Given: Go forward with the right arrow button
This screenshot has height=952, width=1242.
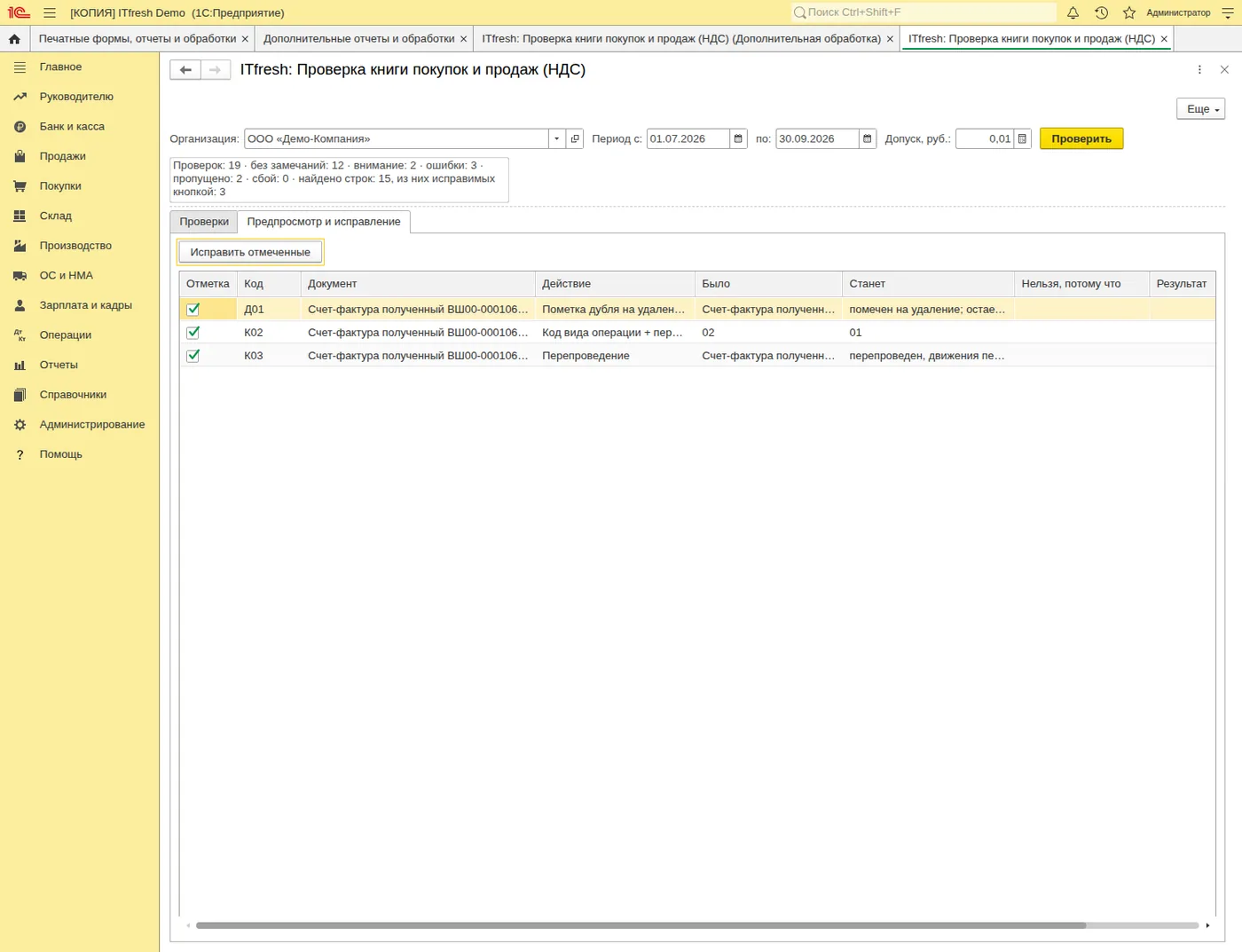Looking at the screenshot, I should click(x=216, y=70).
